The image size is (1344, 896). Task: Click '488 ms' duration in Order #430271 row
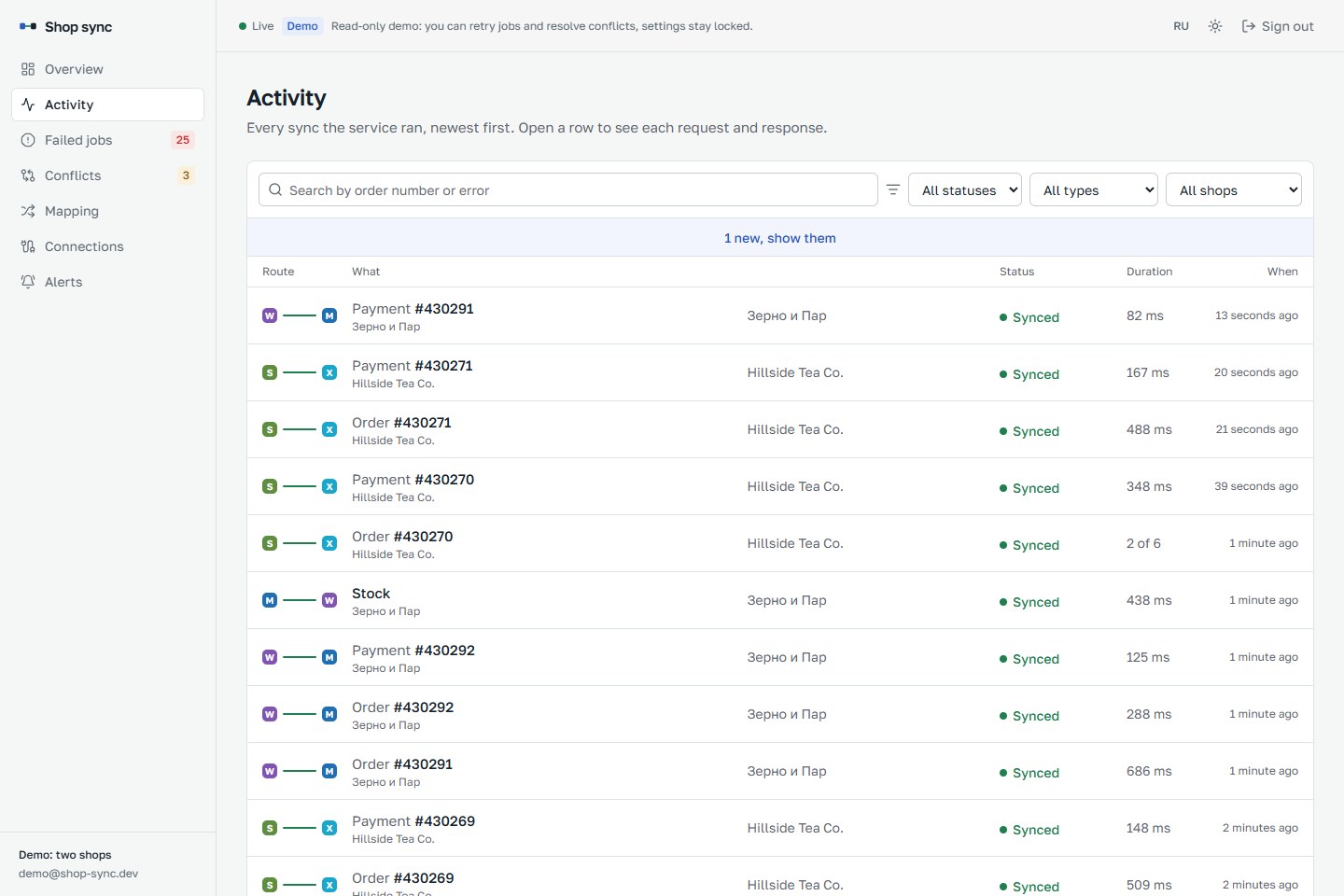click(1149, 429)
